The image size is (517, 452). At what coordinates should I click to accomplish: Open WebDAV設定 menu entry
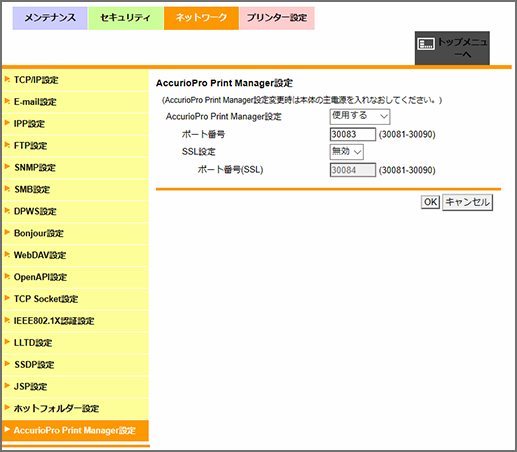pyautogui.click(x=75, y=255)
